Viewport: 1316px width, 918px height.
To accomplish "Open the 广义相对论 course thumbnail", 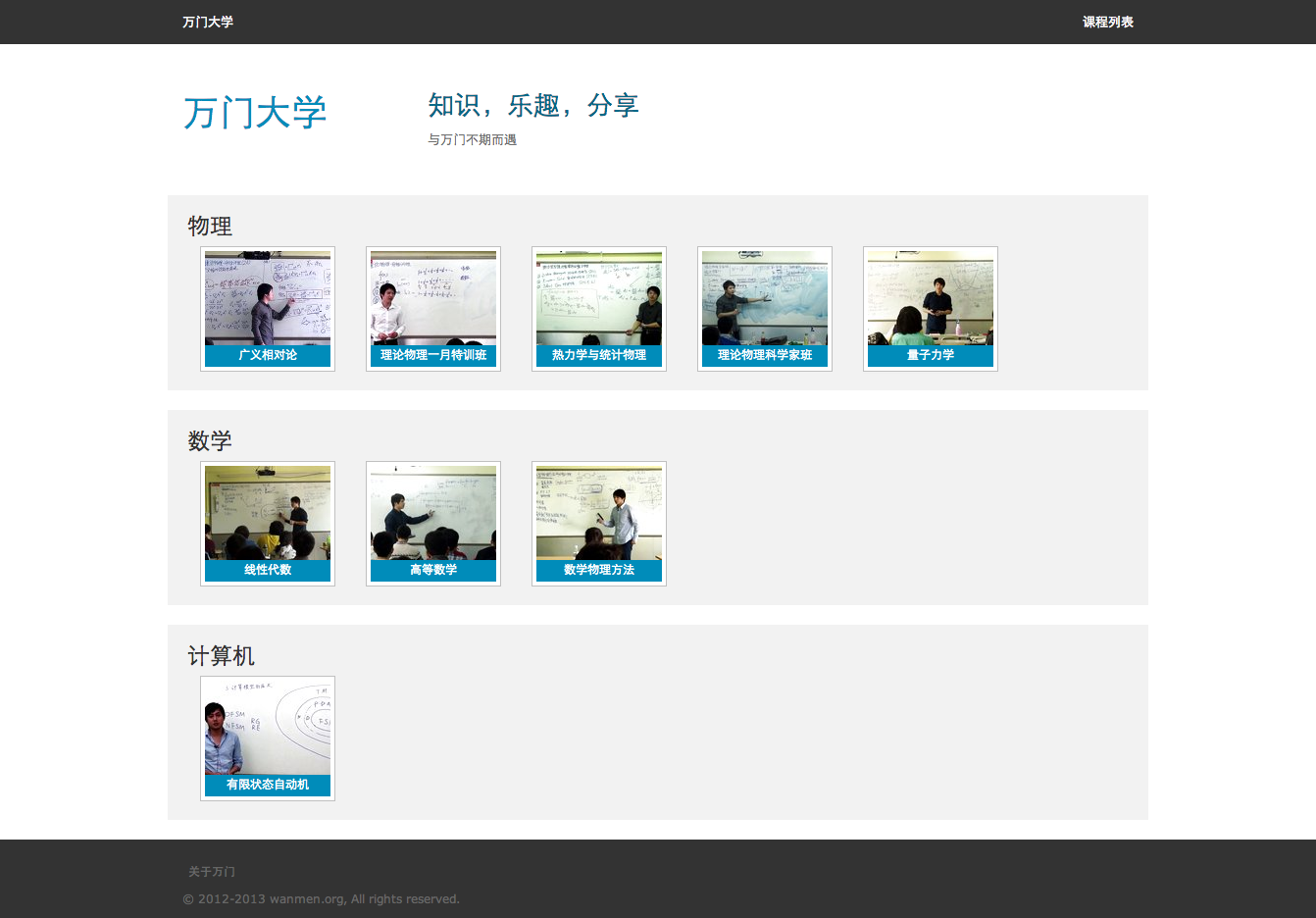I will pos(268,298).
